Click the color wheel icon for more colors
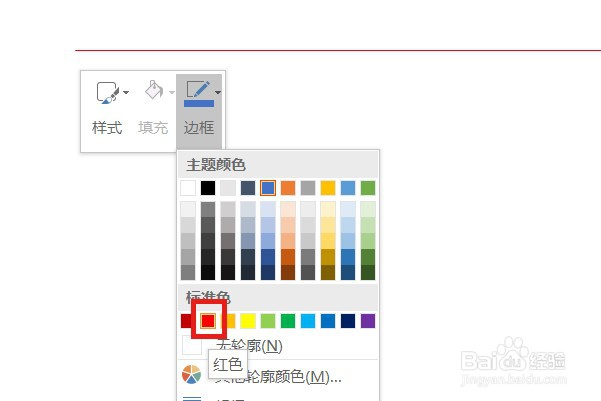601x401 pixels. [x=192, y=375]
